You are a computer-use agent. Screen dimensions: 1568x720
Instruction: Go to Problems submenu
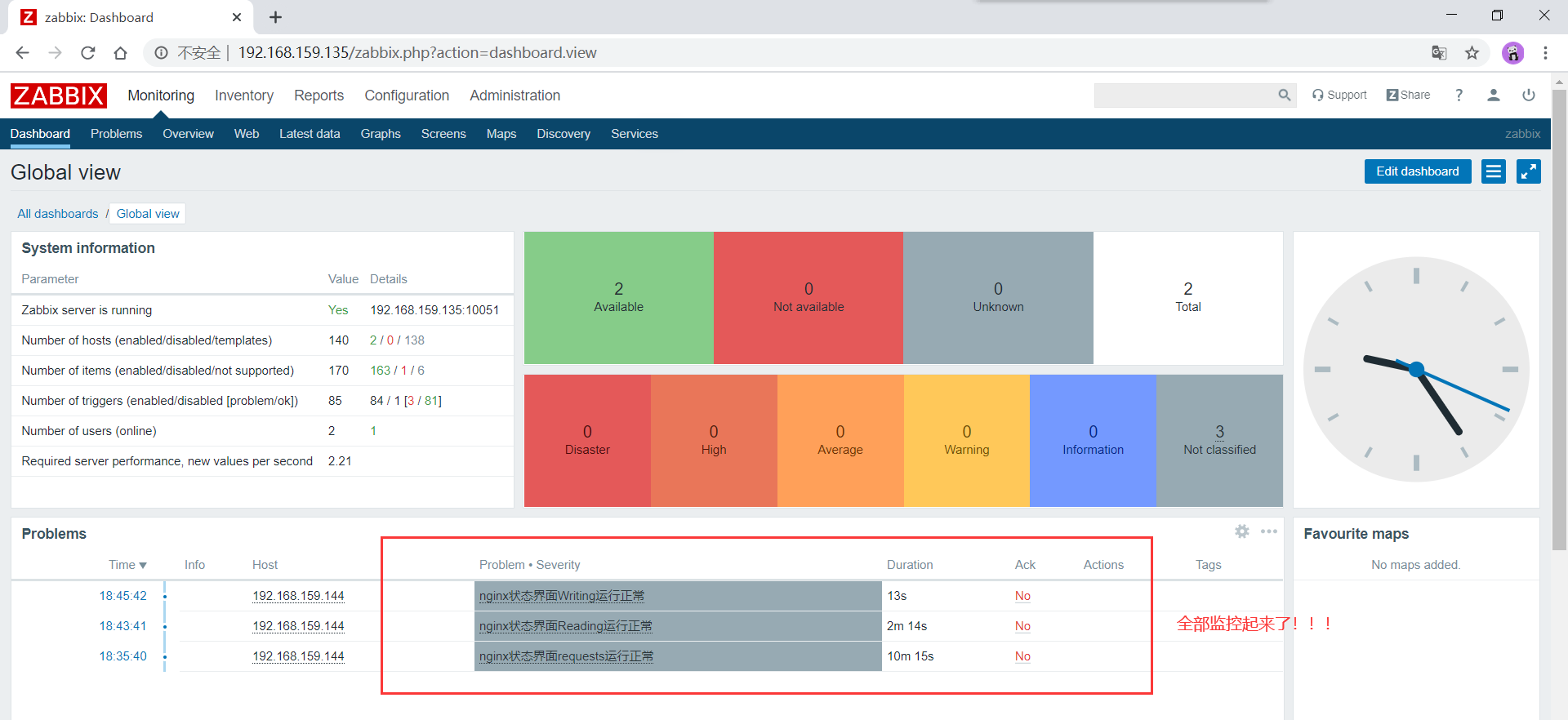[x=116, y=134]
